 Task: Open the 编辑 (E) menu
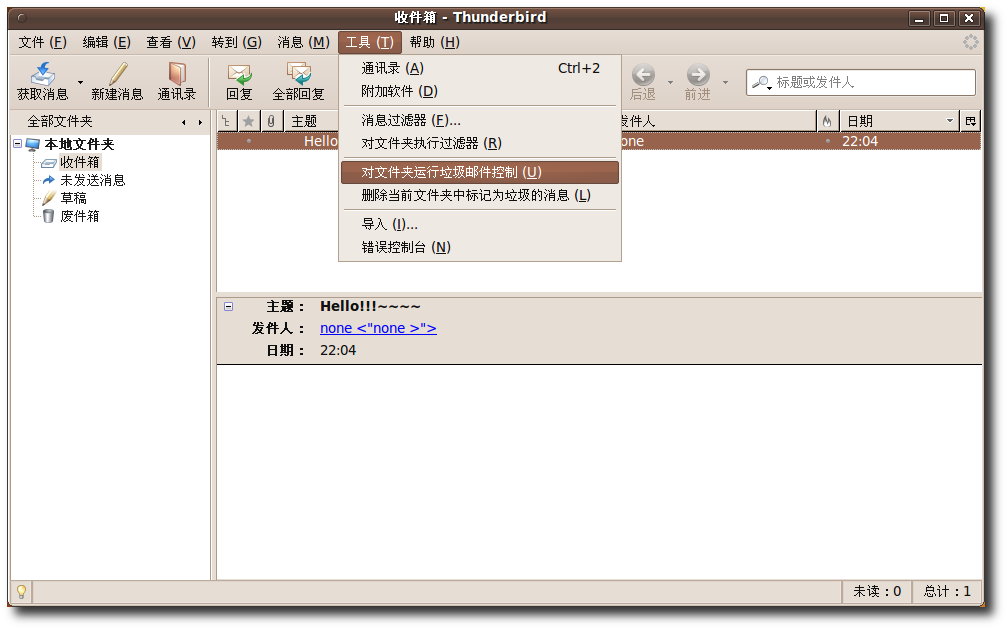tap(107, 42)
